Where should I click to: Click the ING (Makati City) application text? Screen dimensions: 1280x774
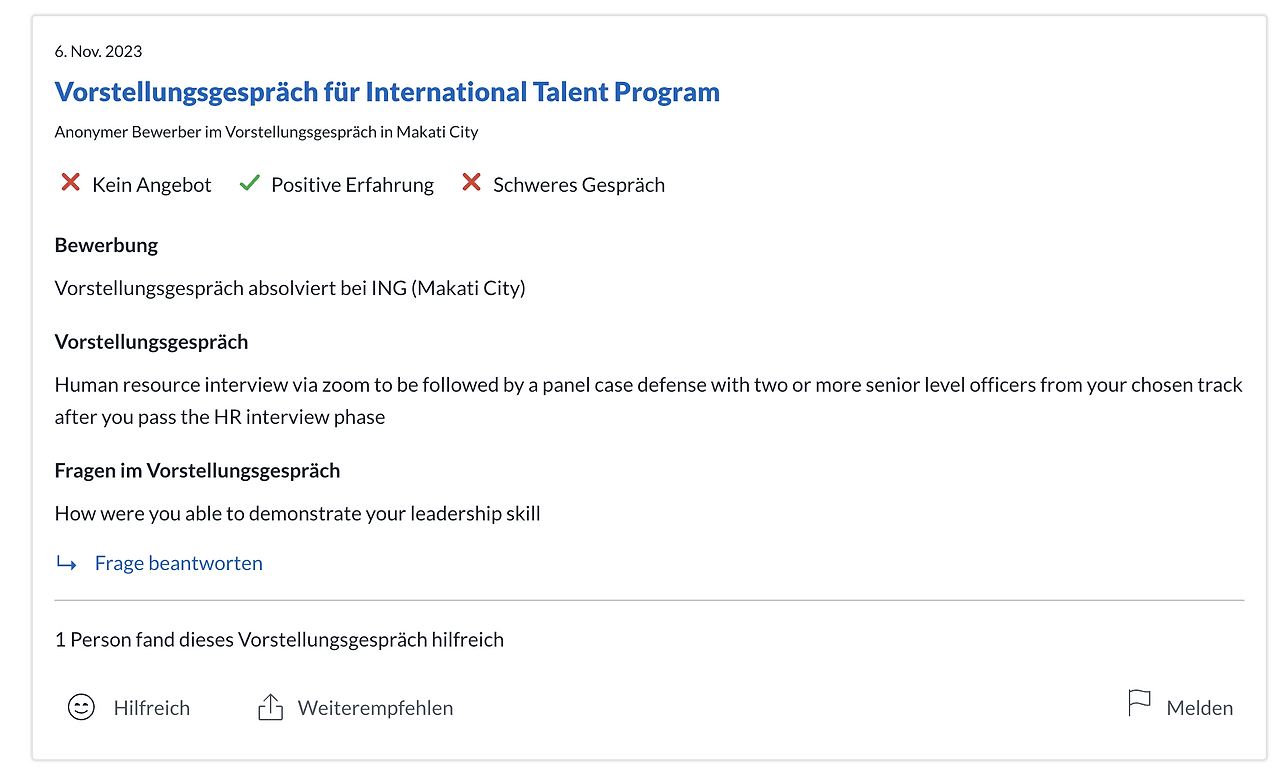tap(290, 288)
